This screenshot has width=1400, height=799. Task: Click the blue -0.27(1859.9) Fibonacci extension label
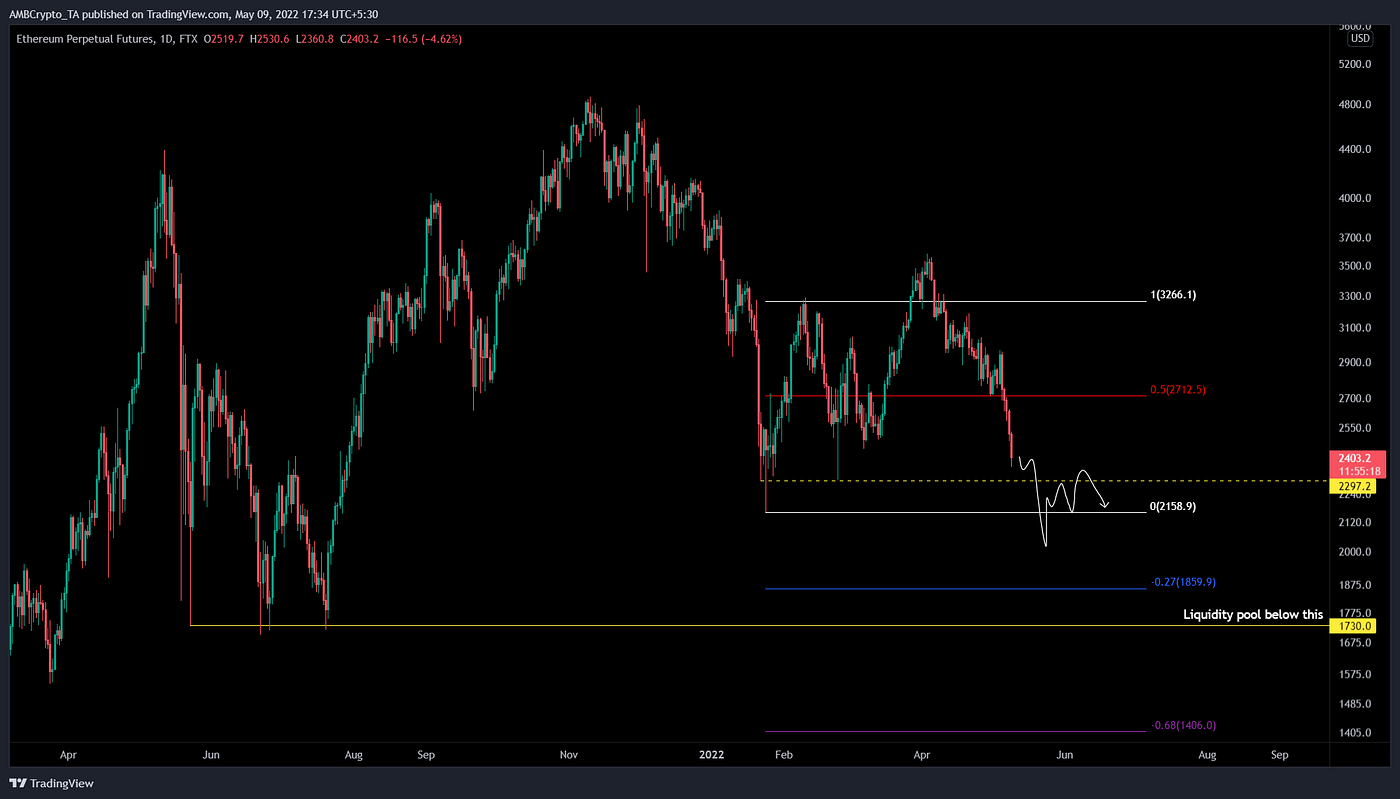[1182, 581]
